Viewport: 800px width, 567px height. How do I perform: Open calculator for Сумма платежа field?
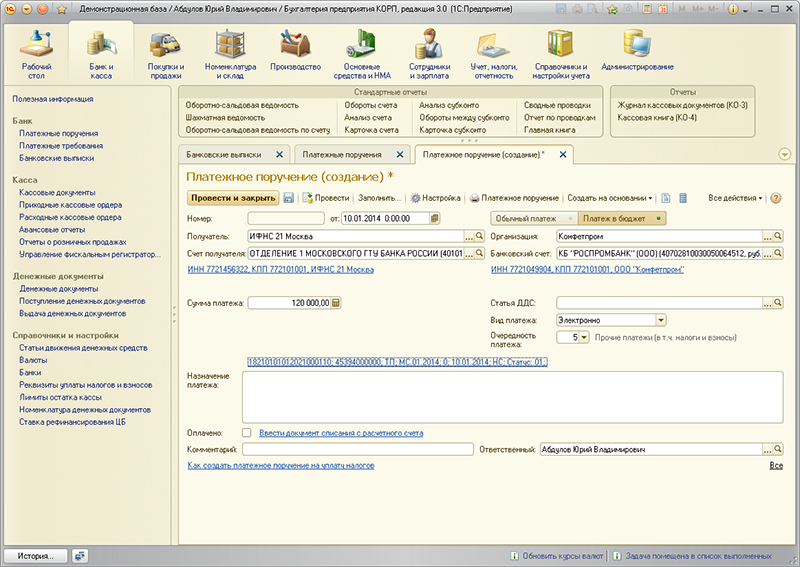336,303
